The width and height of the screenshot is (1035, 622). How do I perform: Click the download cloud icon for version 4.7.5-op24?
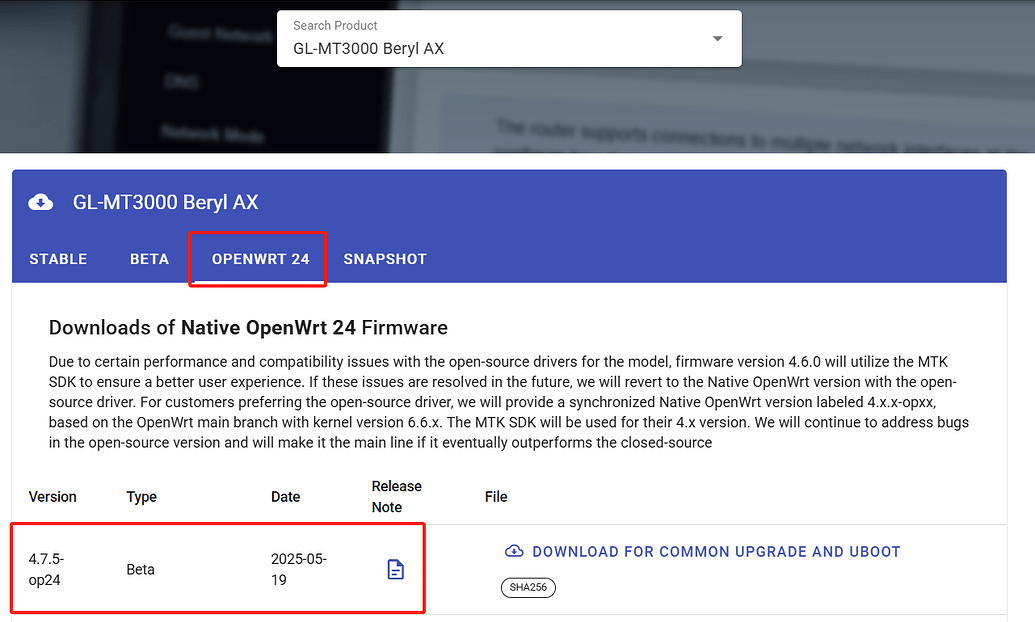[x=514, y=550]
